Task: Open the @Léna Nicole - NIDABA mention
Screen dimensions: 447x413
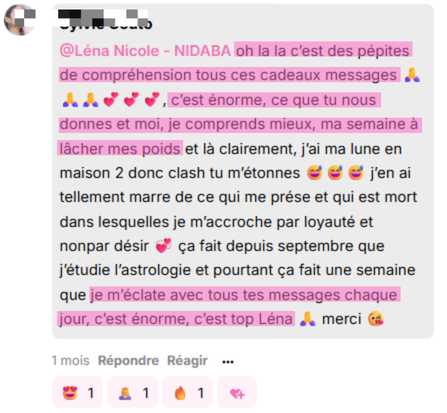Action: click(145, 51)
